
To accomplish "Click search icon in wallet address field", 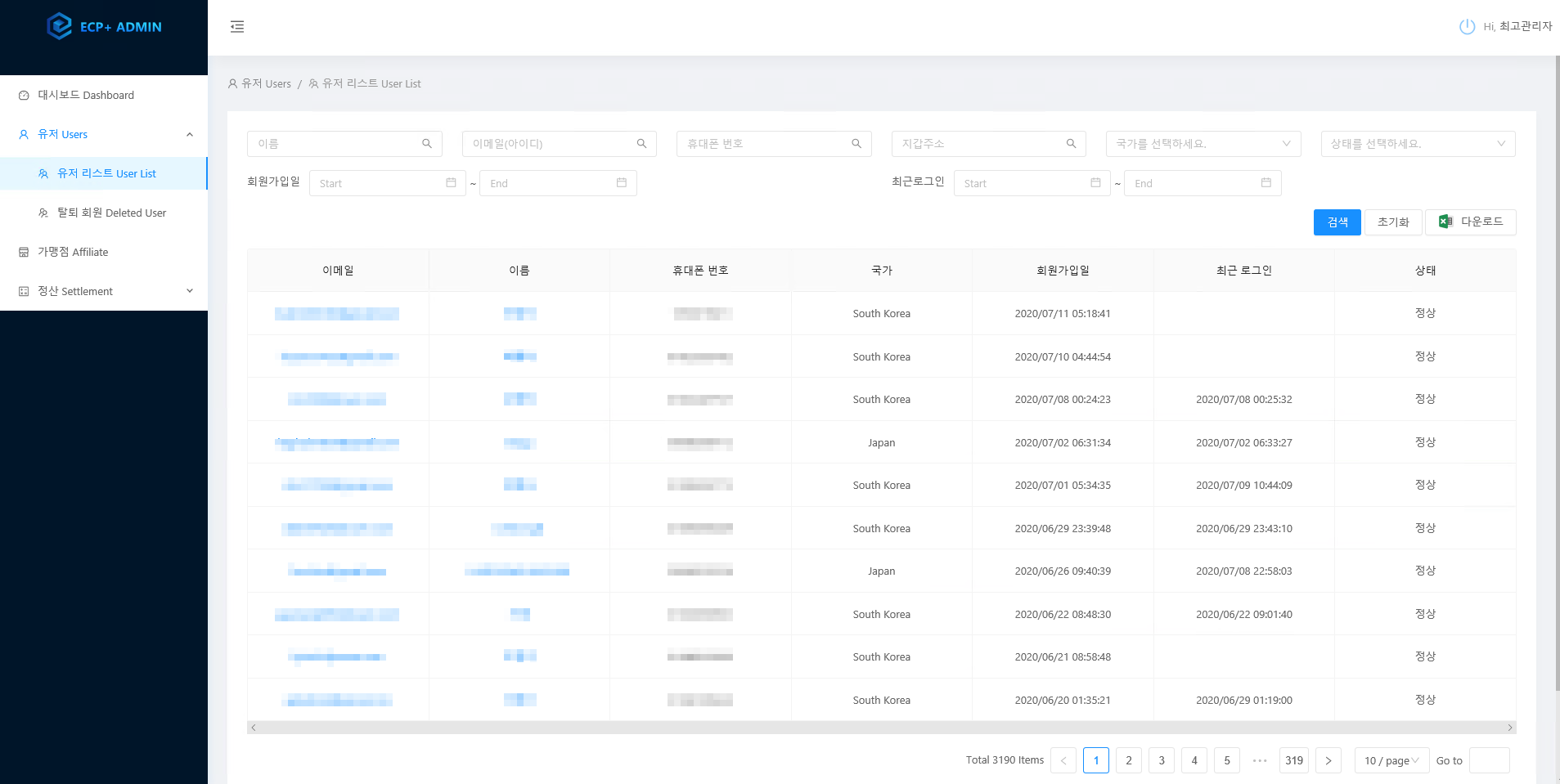I will (x=1071, y=144).
